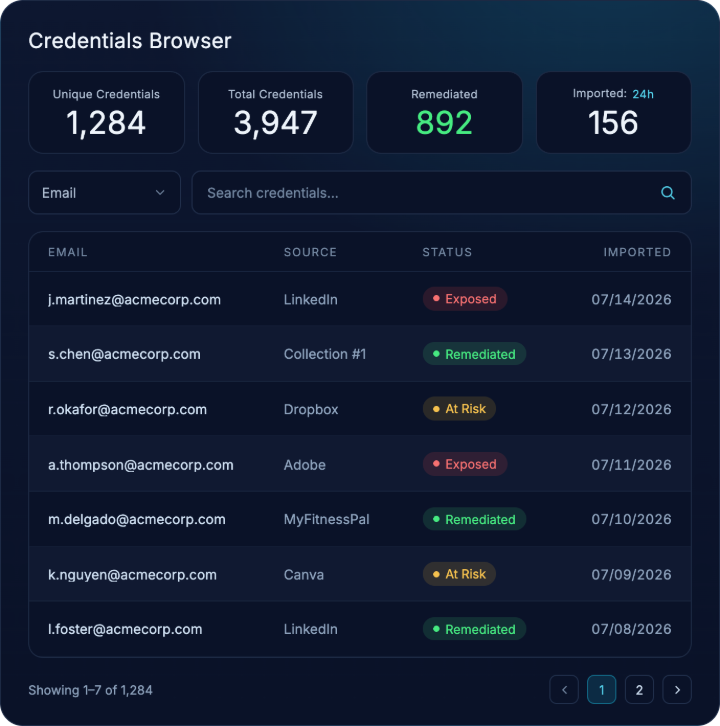Click the 07/12/2026 imported date

pos(631,409)
